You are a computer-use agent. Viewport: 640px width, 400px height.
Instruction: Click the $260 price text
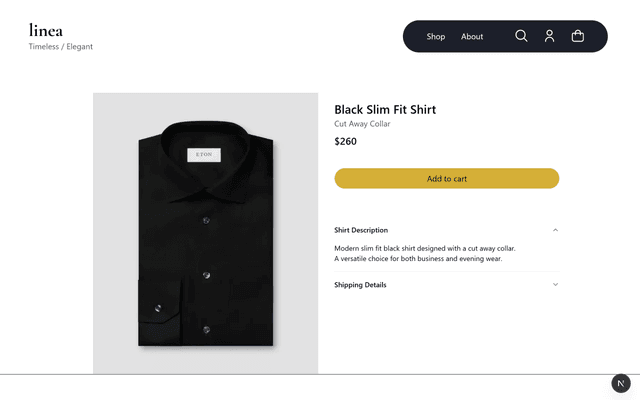coord(345,142)
